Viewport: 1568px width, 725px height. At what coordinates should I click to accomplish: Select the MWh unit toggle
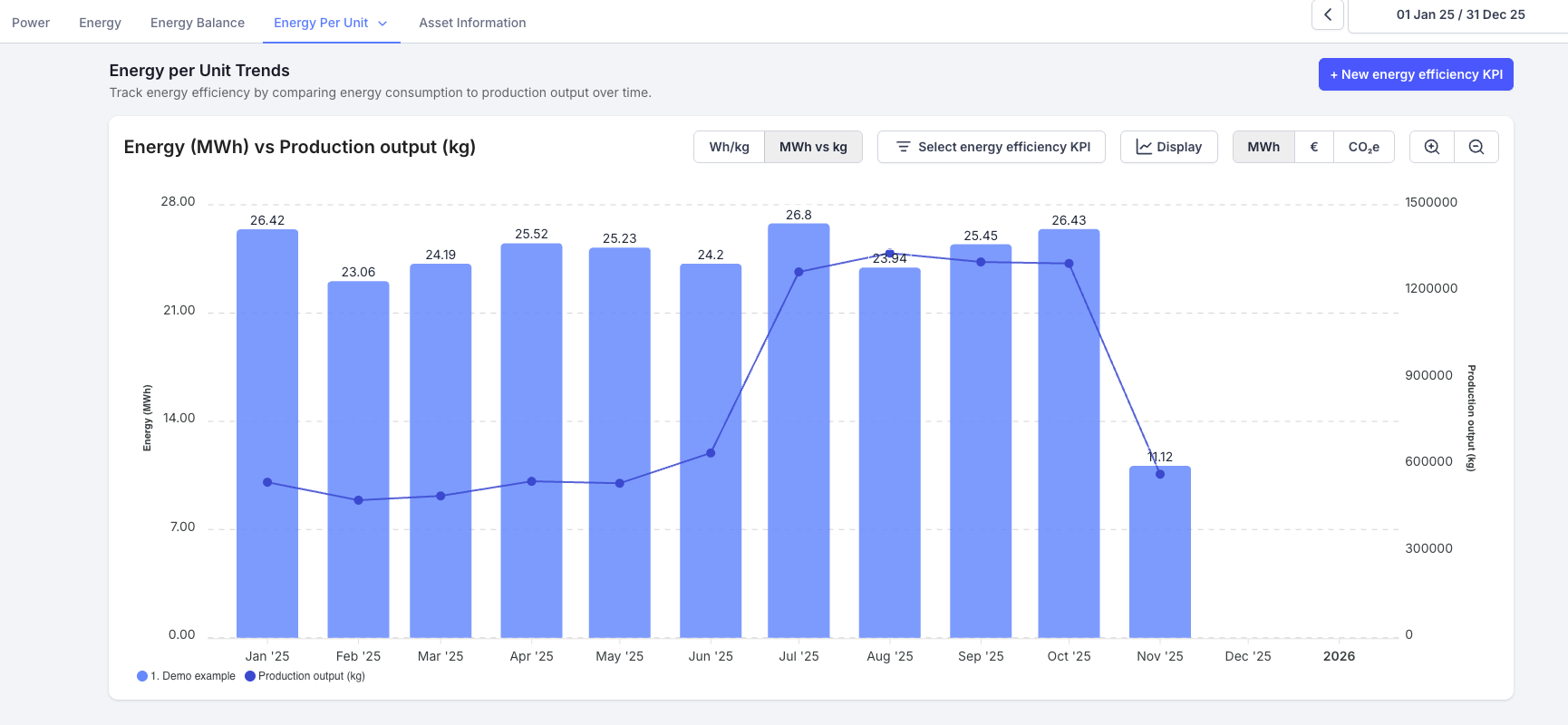[x=1263, y=147]
